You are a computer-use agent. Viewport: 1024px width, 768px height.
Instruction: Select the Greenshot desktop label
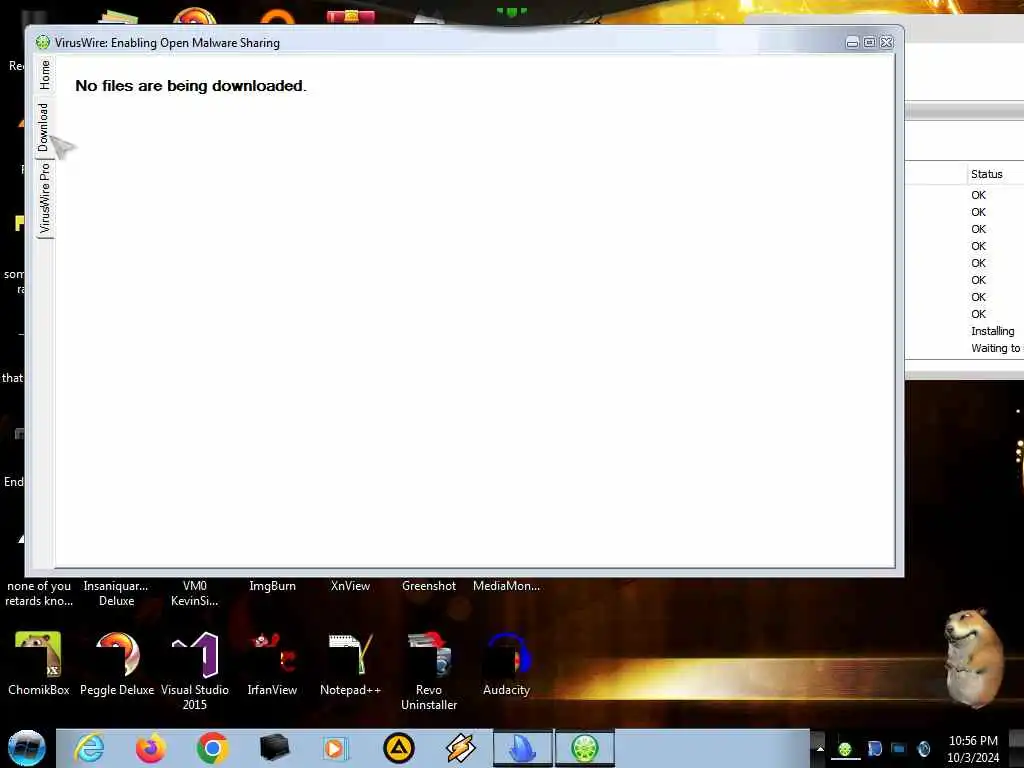(x=428, y=586)
